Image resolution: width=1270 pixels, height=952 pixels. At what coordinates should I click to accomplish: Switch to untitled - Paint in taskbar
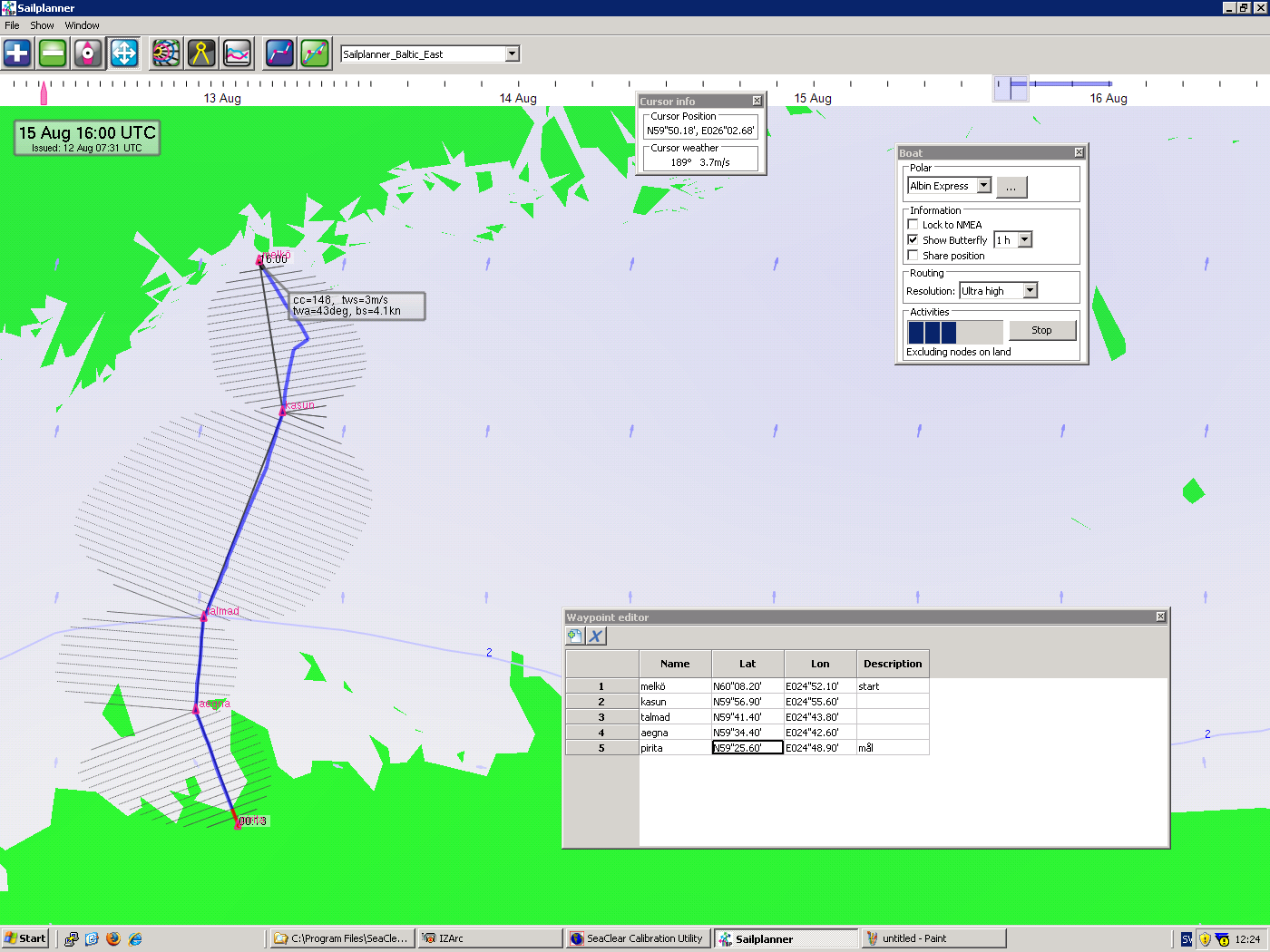click(933, 938)
